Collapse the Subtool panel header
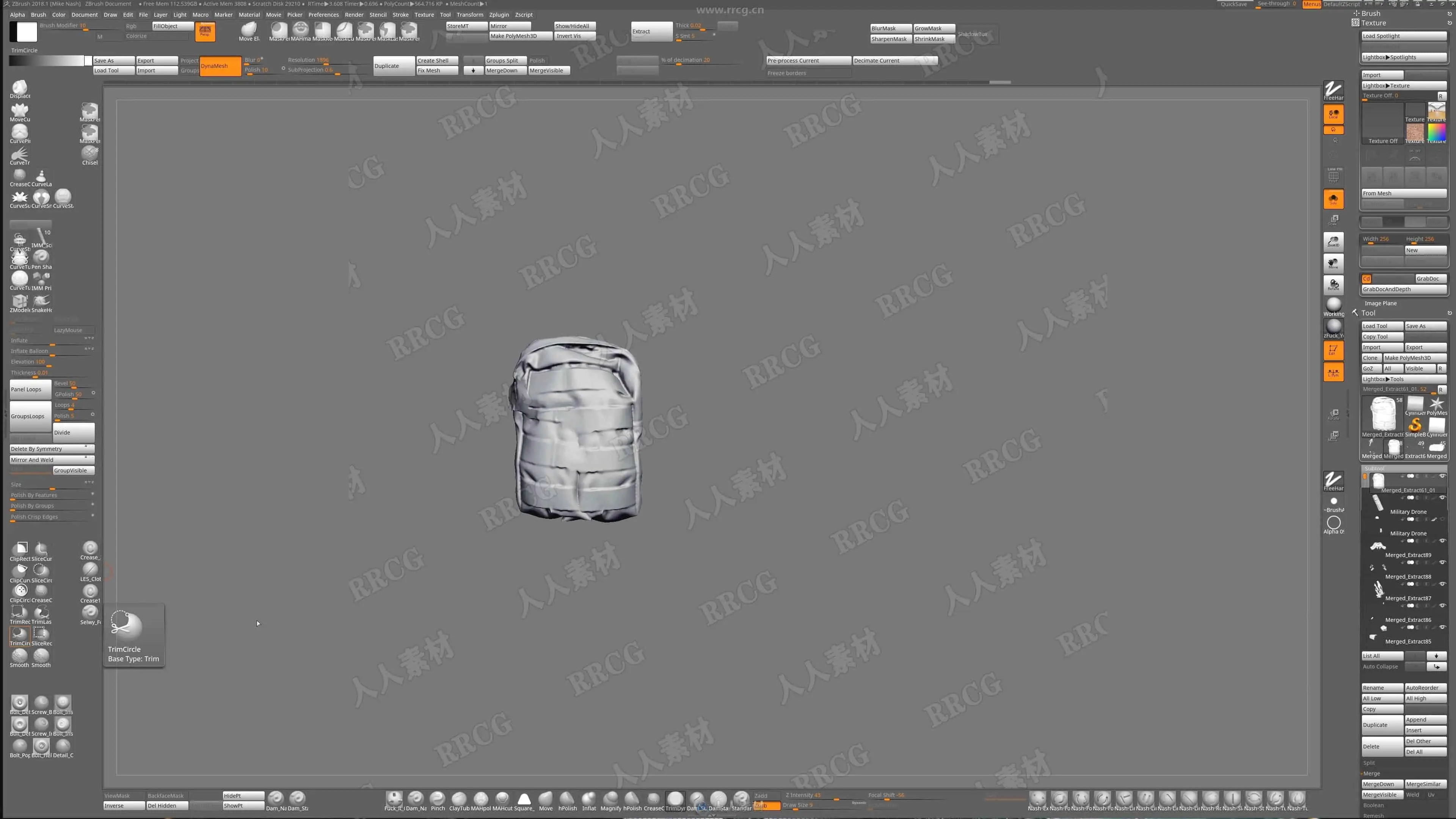This screenshot has height=819, width=1456. (1374, 468)
